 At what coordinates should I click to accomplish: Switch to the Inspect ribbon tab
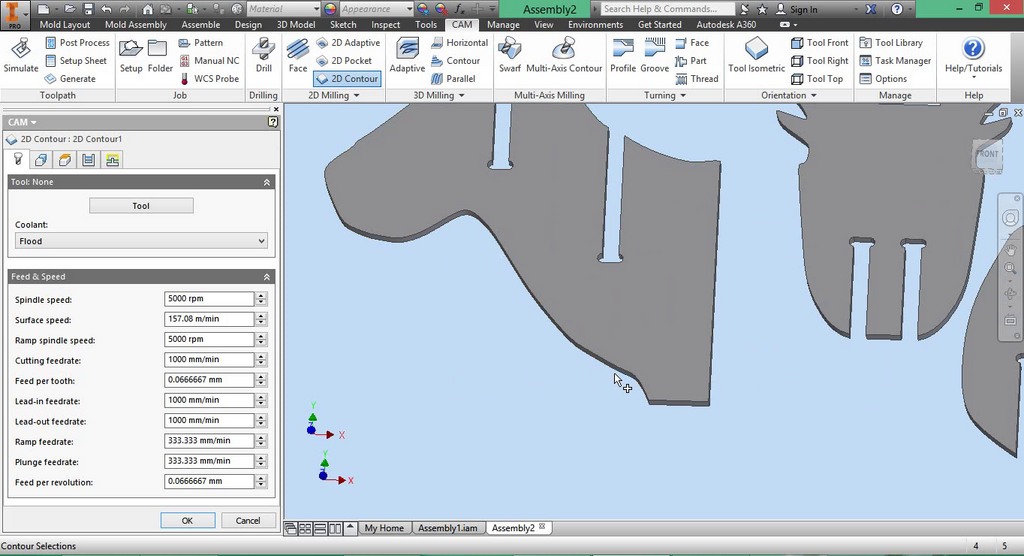pos(385,24)
